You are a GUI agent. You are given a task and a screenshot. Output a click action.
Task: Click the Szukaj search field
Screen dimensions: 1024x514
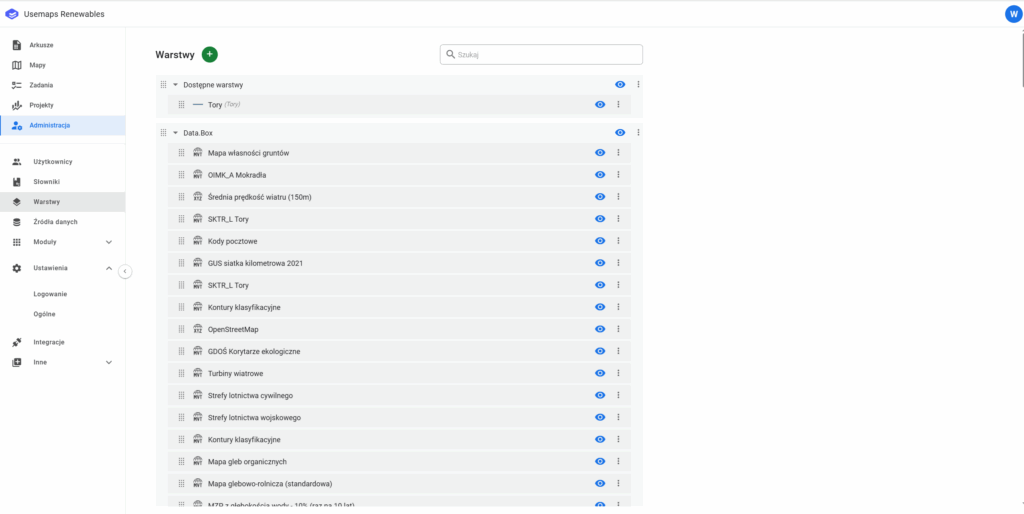(547, 55)
